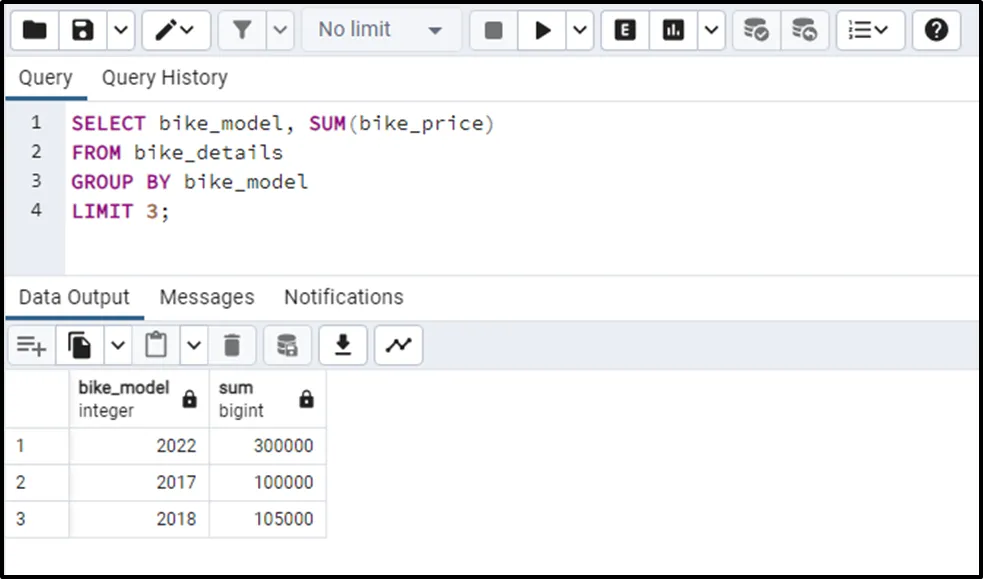Open the help question mark icon
Screen dimensions: 983x579
[x=936, y=30]
